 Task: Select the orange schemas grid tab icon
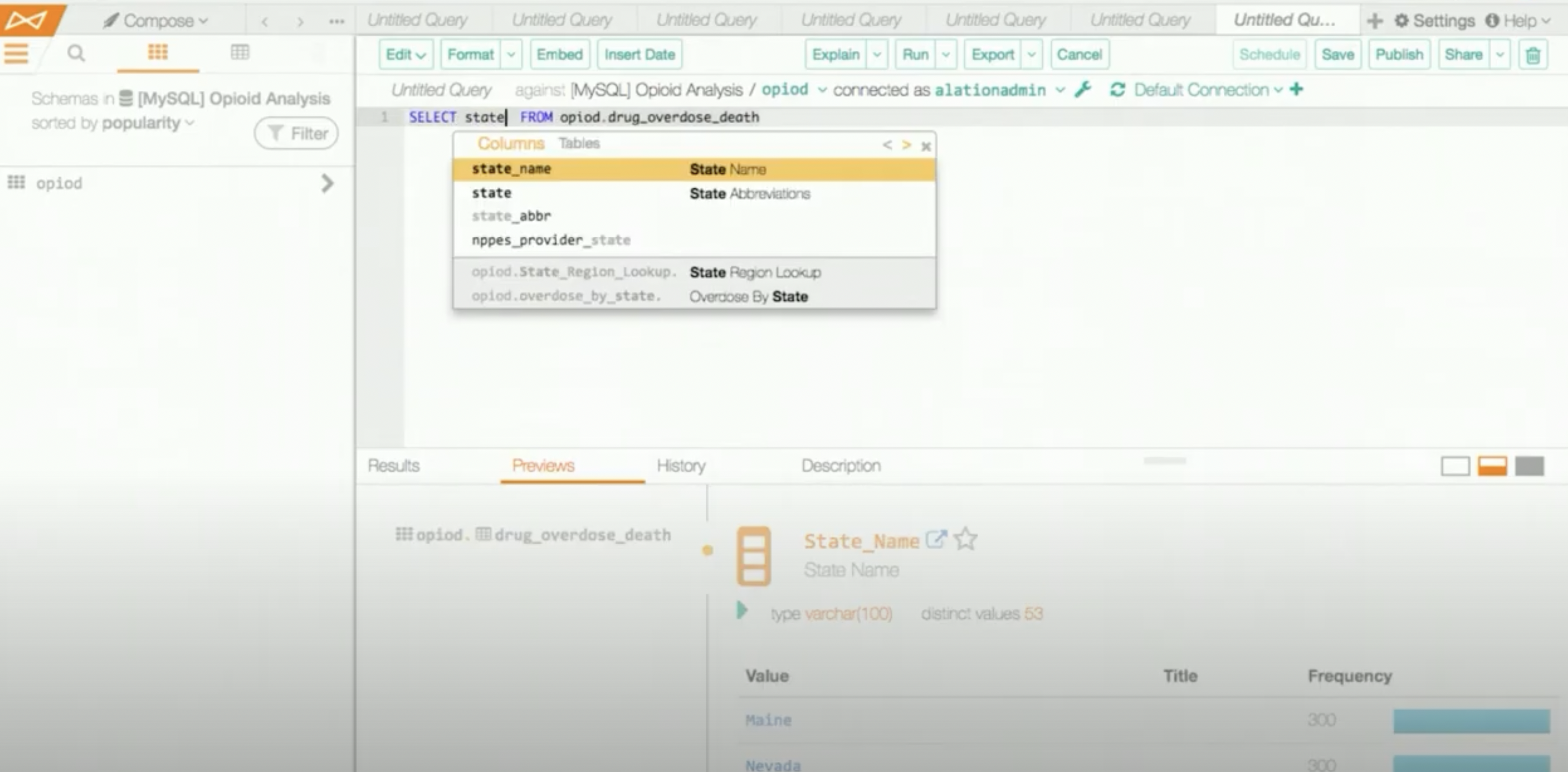tap(157, 52)
